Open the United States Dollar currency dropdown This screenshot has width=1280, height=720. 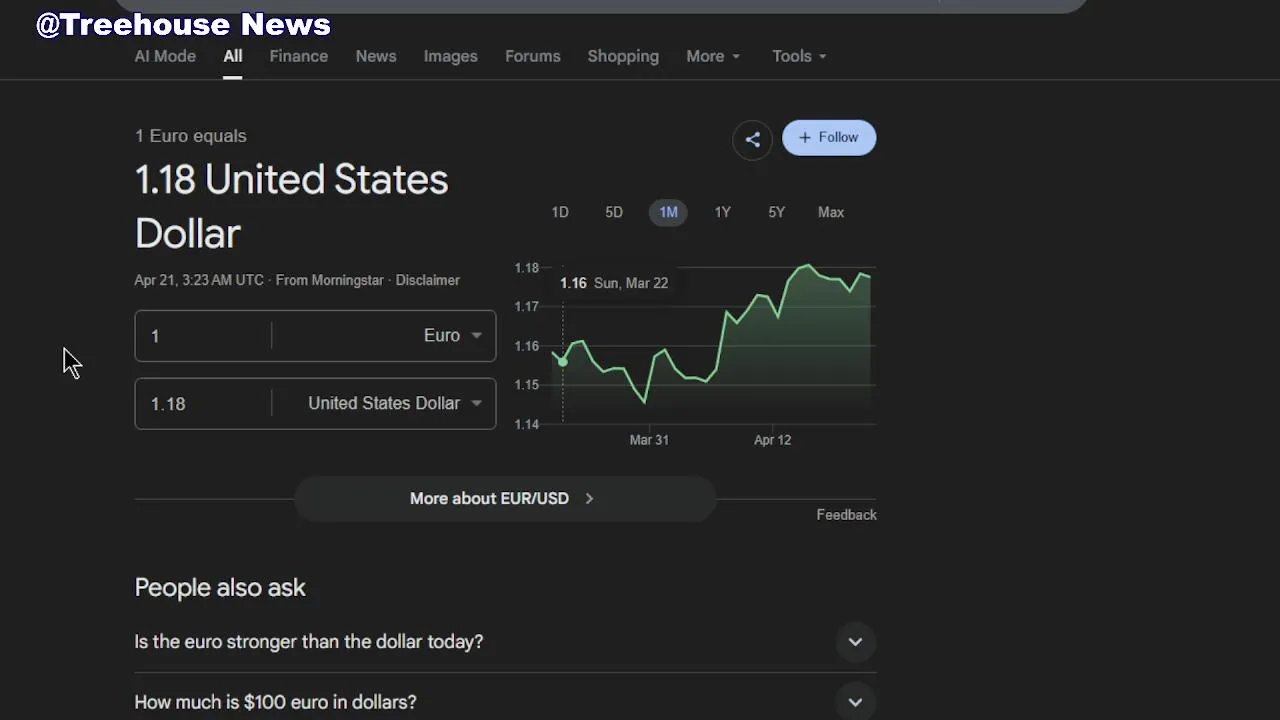(x=395, y=403)
